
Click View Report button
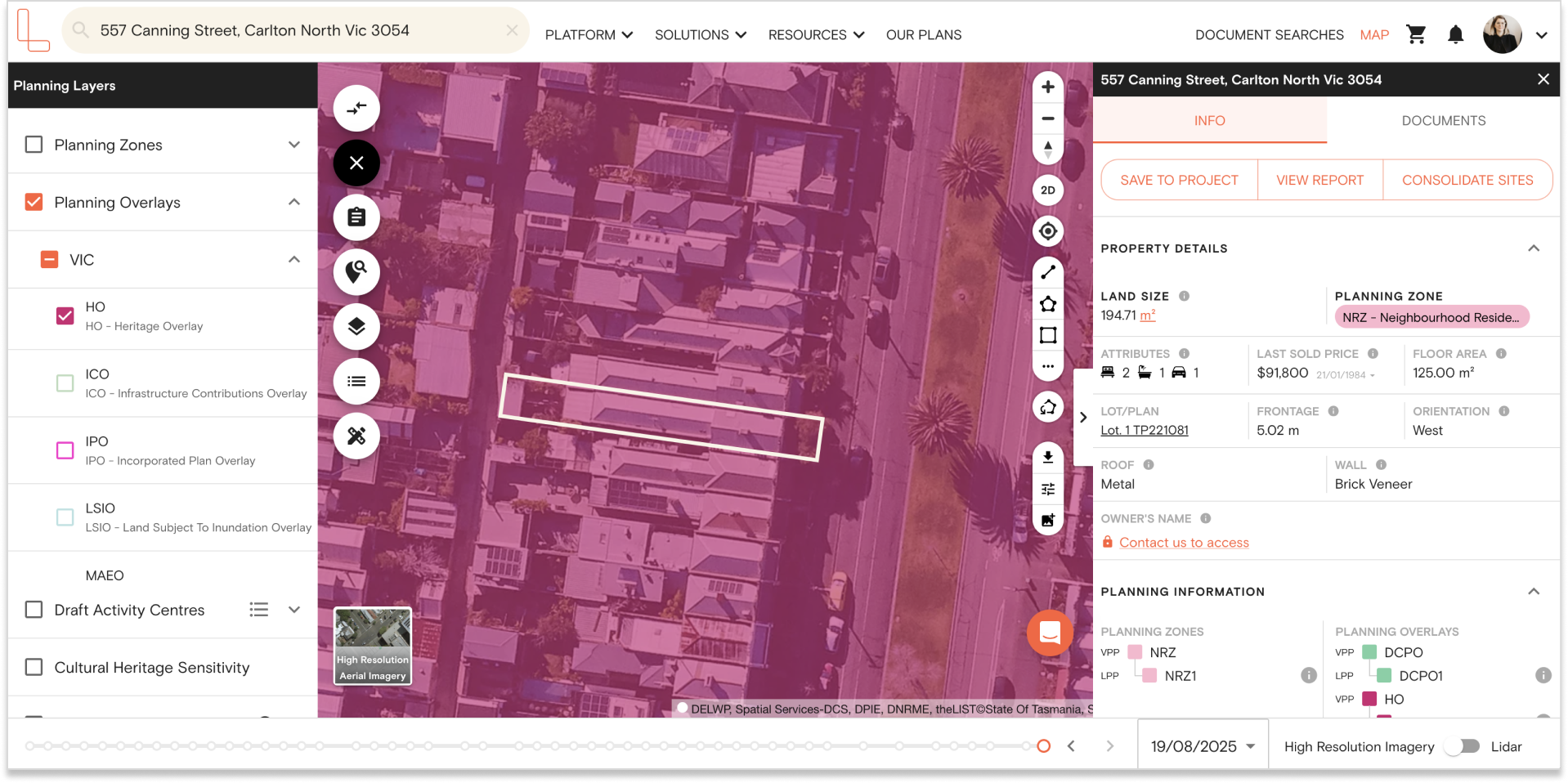[1320, 180]
